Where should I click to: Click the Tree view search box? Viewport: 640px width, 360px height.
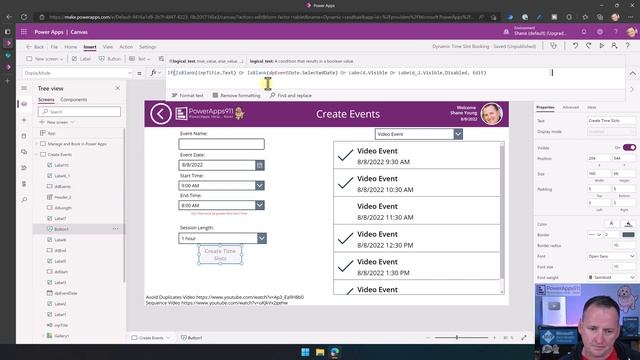click(79, 111)
